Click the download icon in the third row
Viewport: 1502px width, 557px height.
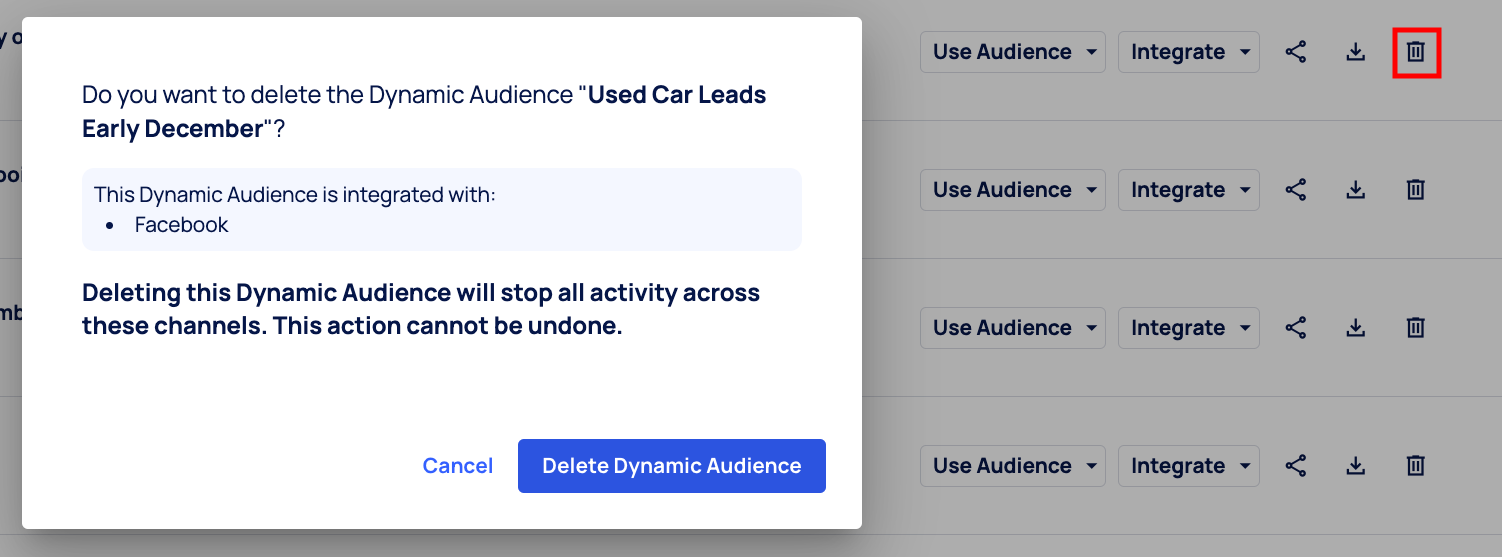(1355, 328)
